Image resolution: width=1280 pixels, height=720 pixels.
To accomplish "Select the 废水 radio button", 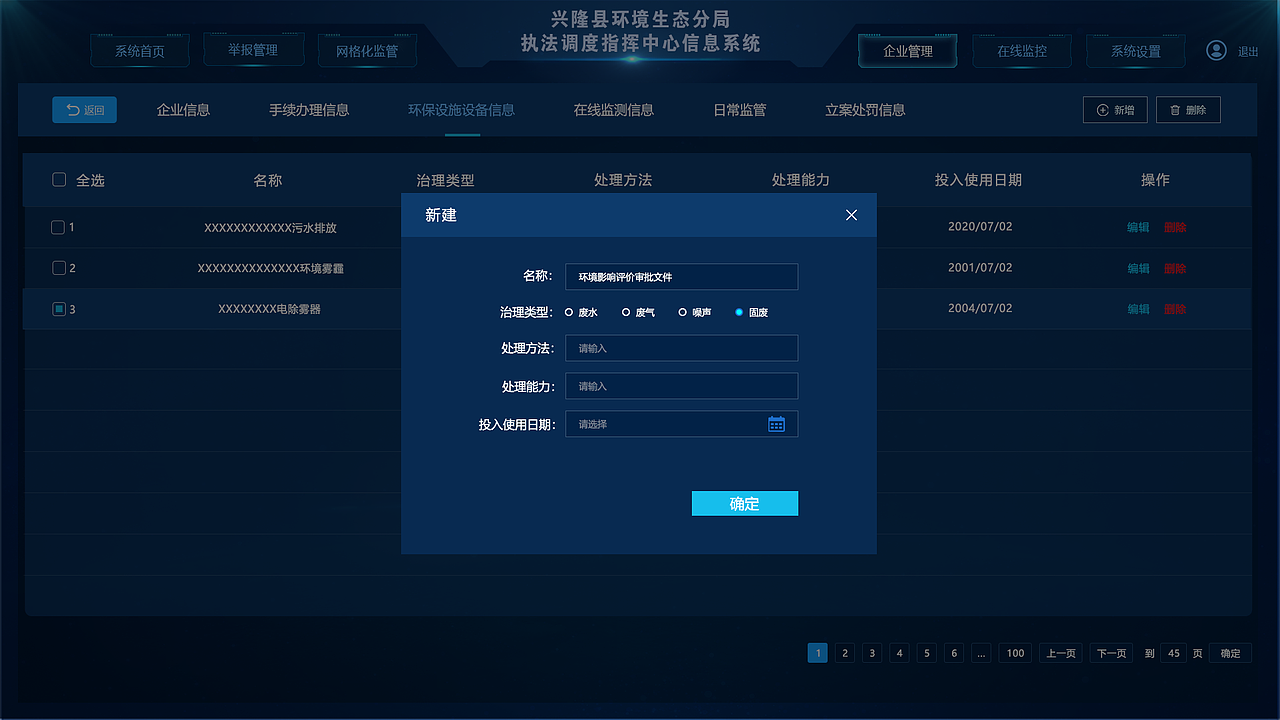I will pos(567,312).
